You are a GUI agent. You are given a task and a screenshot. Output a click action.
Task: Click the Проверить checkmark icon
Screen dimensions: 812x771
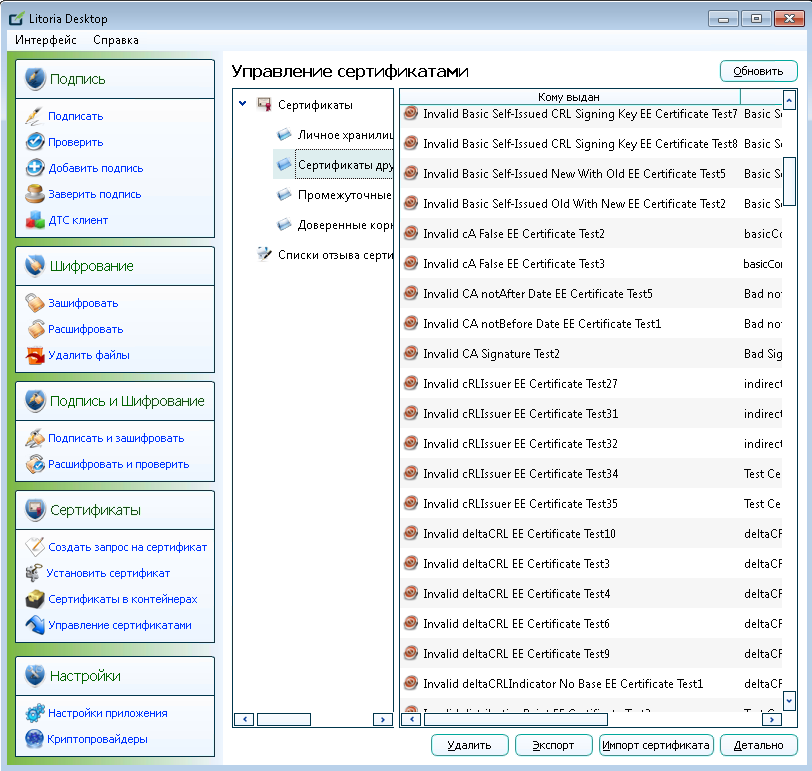click(x=35, y=142)
